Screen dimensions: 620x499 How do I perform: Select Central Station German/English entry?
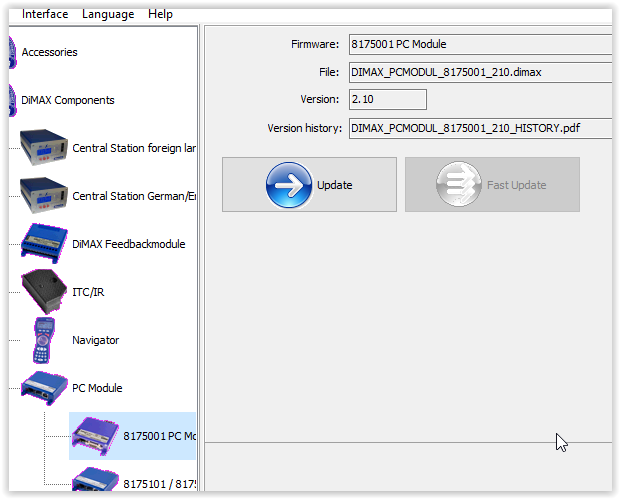click(x=134, y=196)
